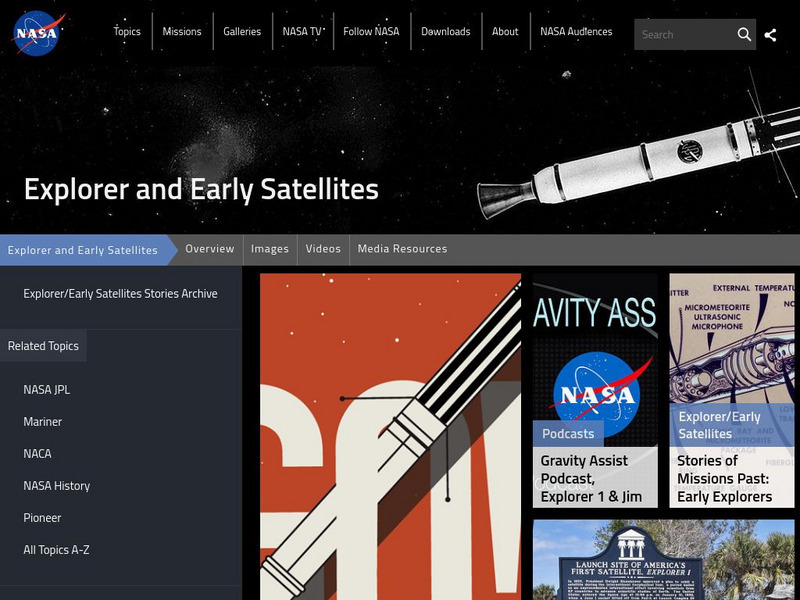Open Explorer/Early Satellites Stories Archive
Screen dimensions: 800x600
point(119,294)
